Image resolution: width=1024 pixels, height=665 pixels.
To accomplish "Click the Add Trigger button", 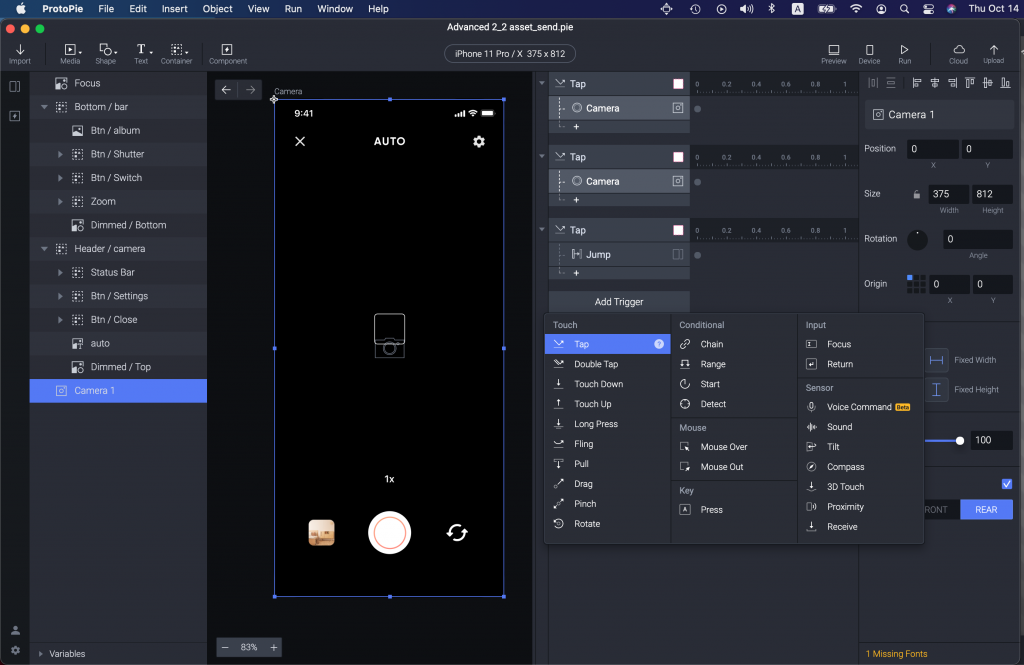I will coord(618,301).
